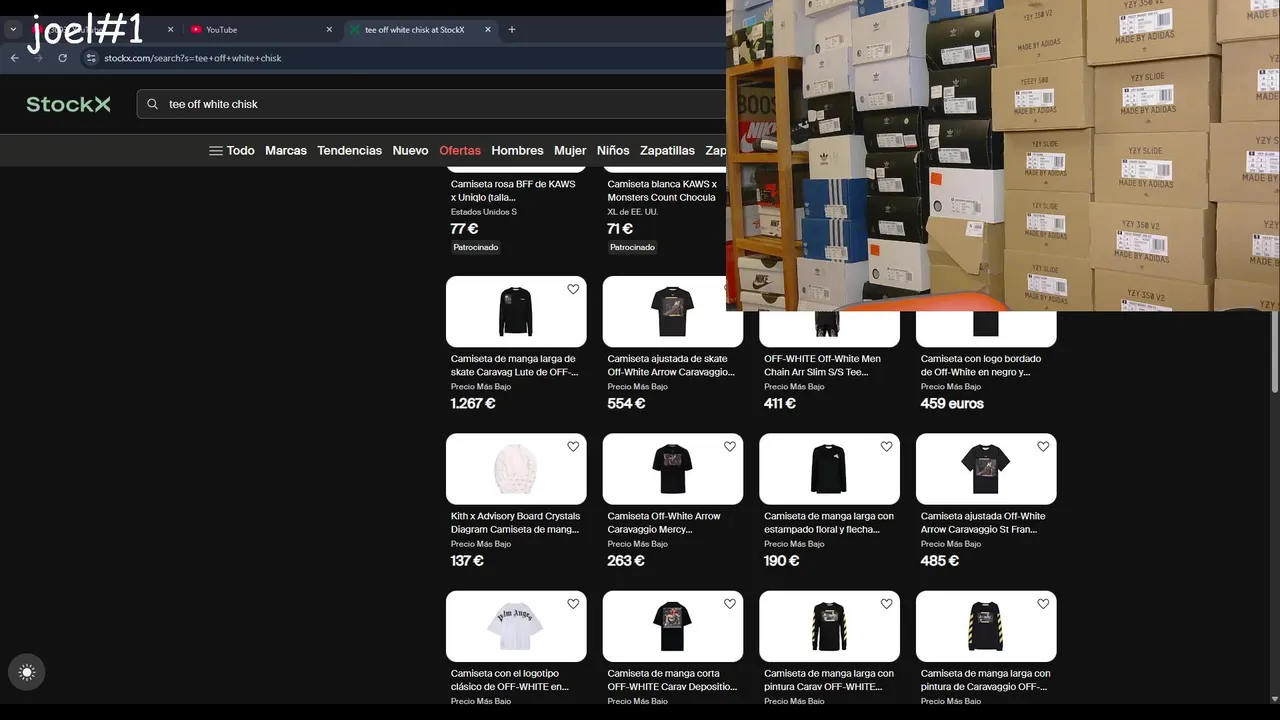This screenshot has width=1280, height=720.
Task: Open 'OFF-WHITE Off-White Men Chain Arr' title
Action: point(822,365)
